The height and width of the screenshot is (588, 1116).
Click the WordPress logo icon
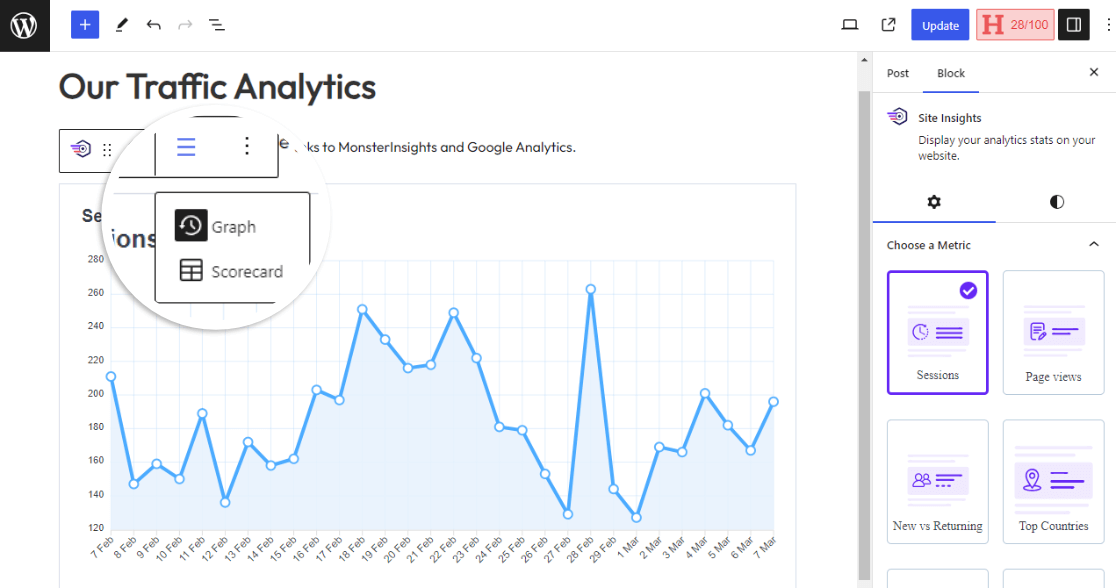(24, 25)
